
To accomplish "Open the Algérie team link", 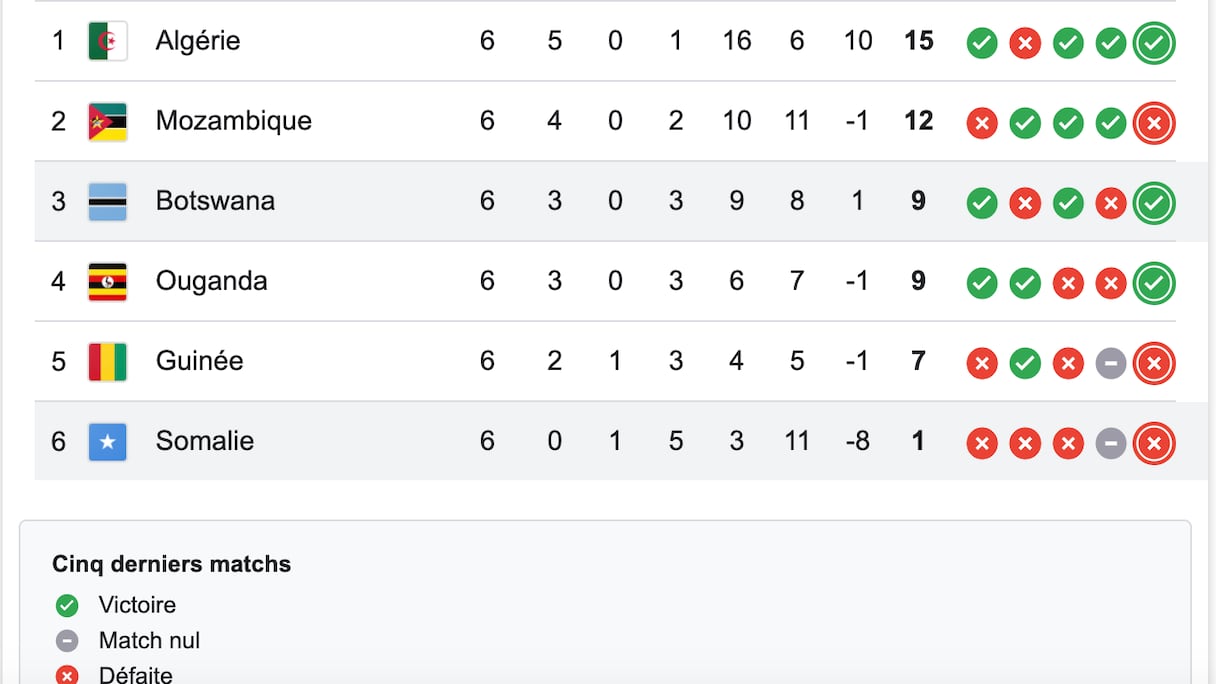I will point(198,41).
